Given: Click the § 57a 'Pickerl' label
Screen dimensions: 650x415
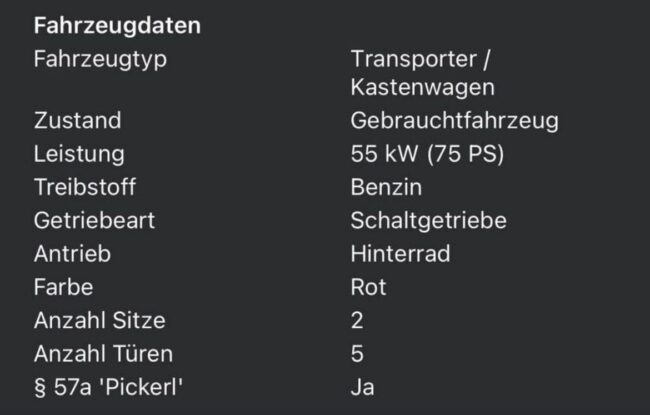Looking at the screenshot, I should [109, 388].
